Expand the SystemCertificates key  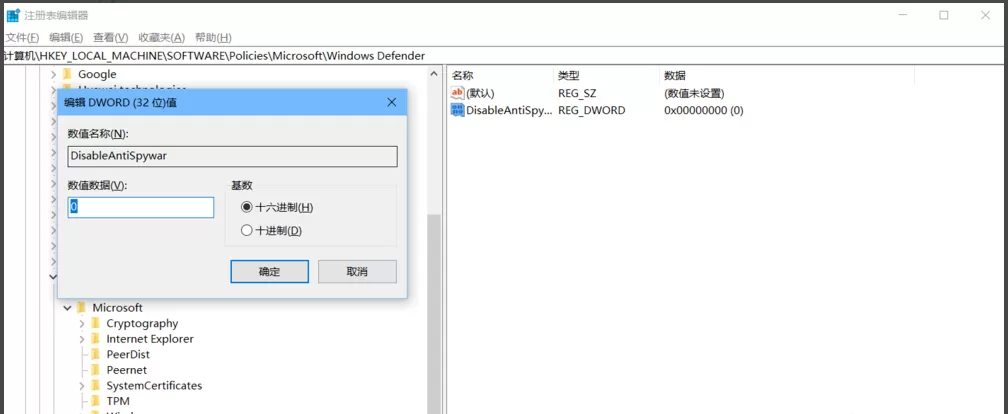(82, 386)
